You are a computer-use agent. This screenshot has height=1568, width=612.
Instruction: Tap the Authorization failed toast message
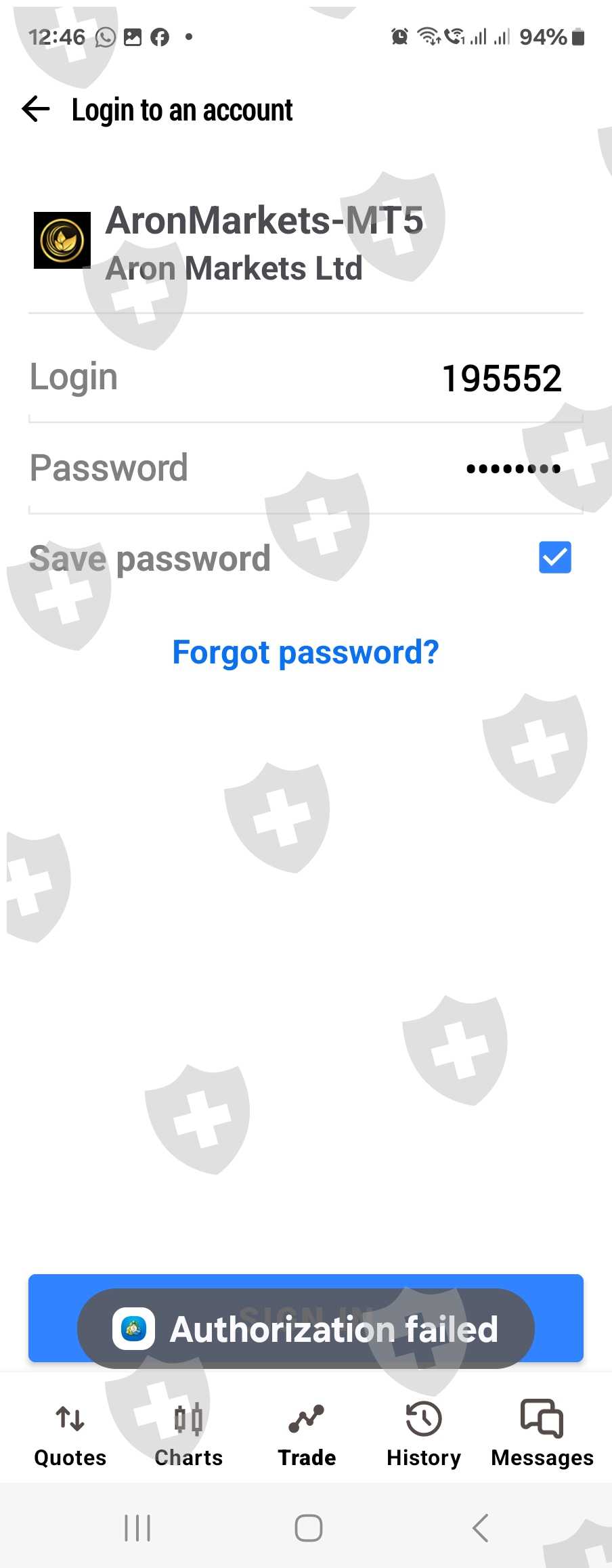point(306,1328)
